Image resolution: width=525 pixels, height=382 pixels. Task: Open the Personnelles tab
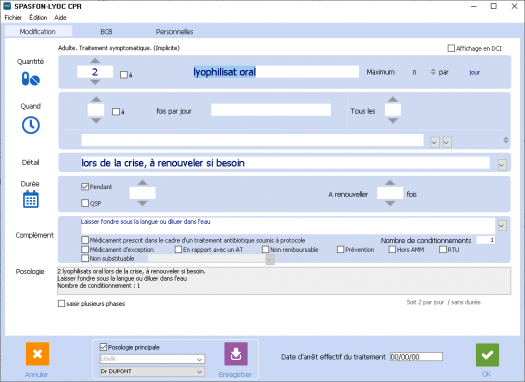click(x=174, y=31)
